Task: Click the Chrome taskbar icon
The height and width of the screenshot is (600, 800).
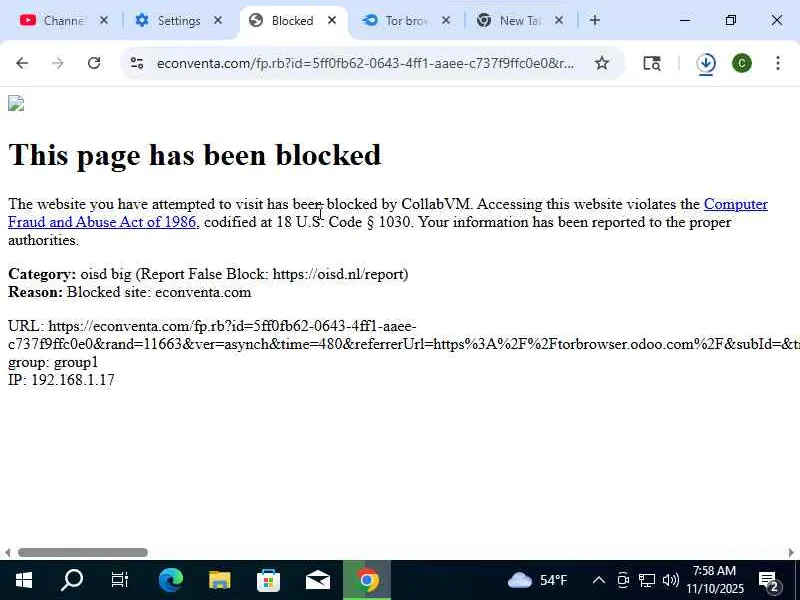Action: click(x=367, y=580)
